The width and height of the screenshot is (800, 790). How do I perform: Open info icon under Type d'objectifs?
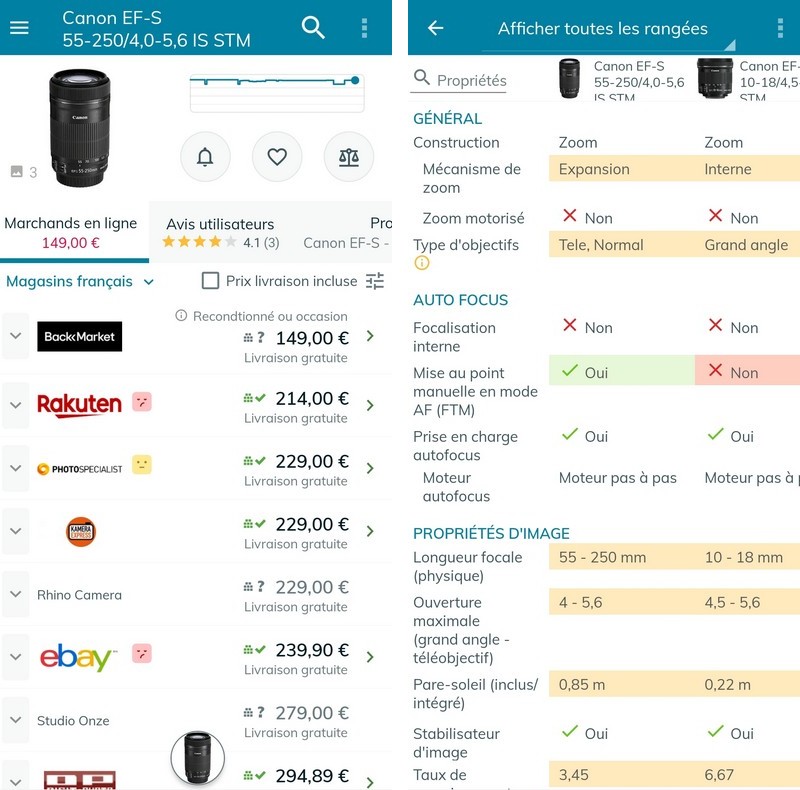[x=422, y=263]
